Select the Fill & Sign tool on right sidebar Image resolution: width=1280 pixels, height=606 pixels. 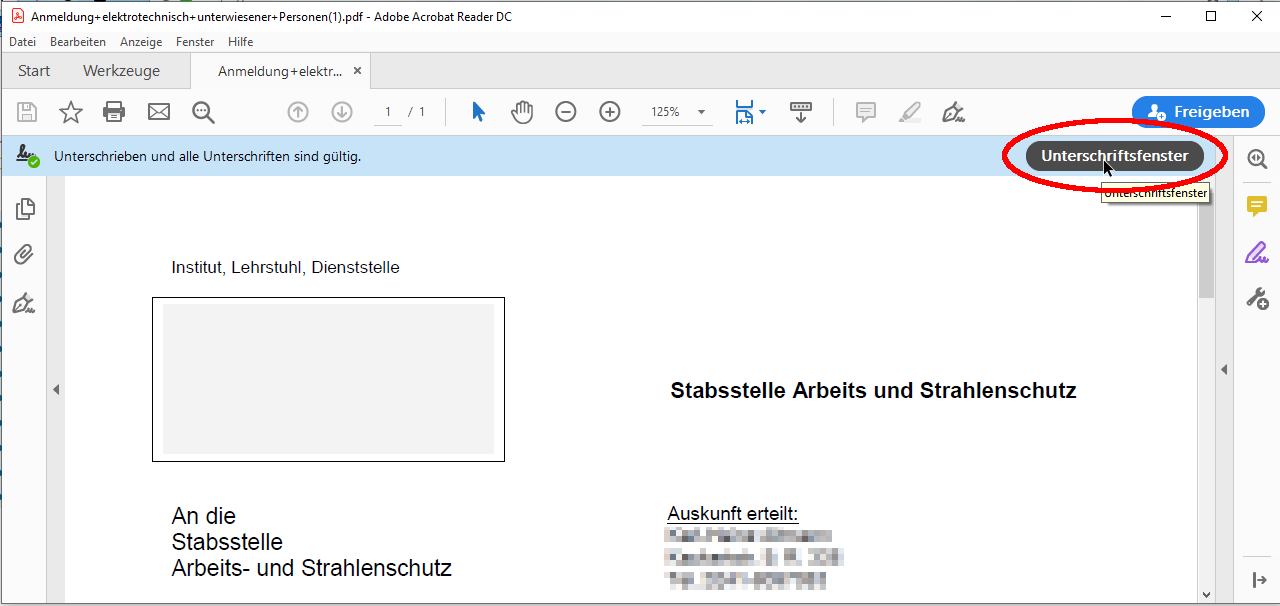tap(1257, 252)
